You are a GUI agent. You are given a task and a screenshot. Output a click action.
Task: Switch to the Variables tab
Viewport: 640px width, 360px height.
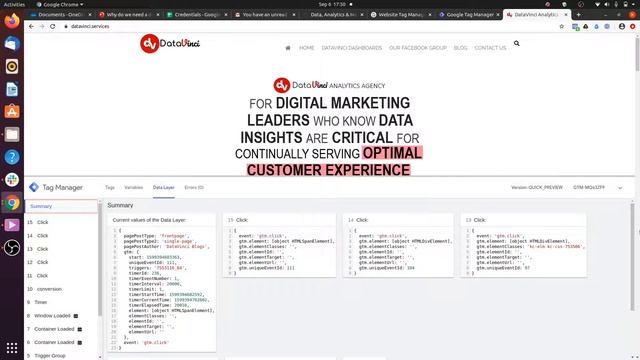coord(133,187)
